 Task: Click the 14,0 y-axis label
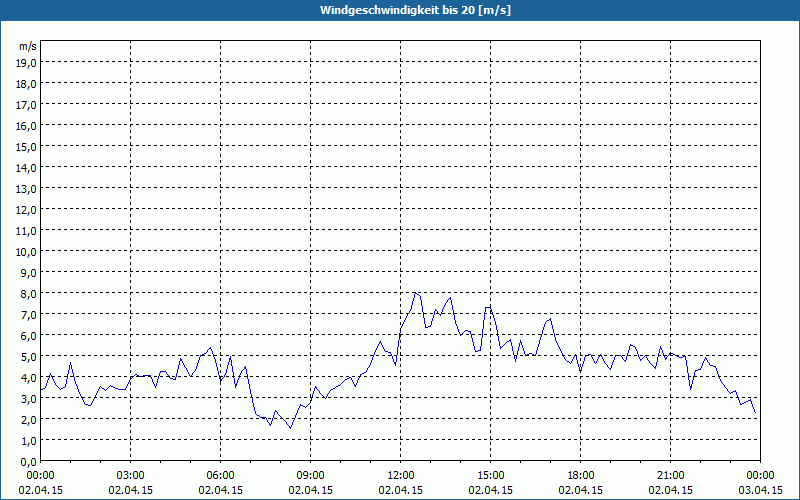tap(26, 168)
